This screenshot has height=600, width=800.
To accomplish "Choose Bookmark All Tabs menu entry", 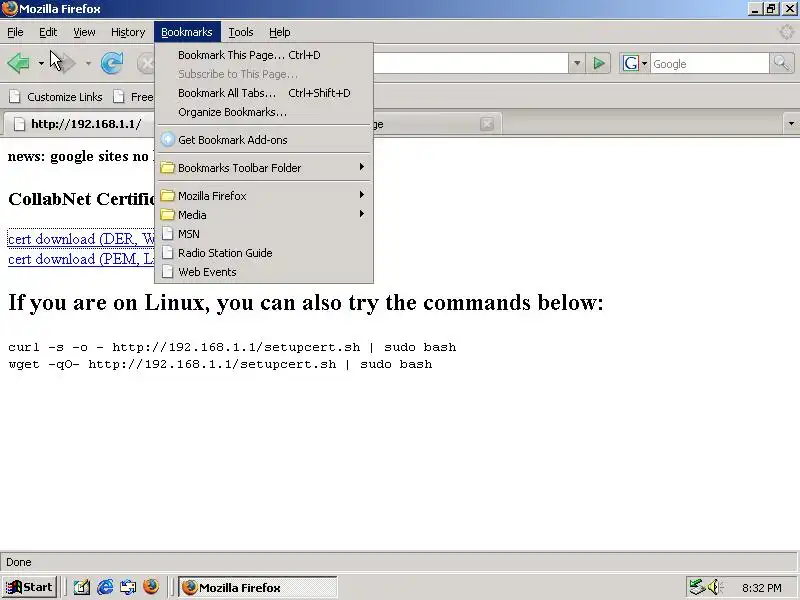I will point(264,93).
